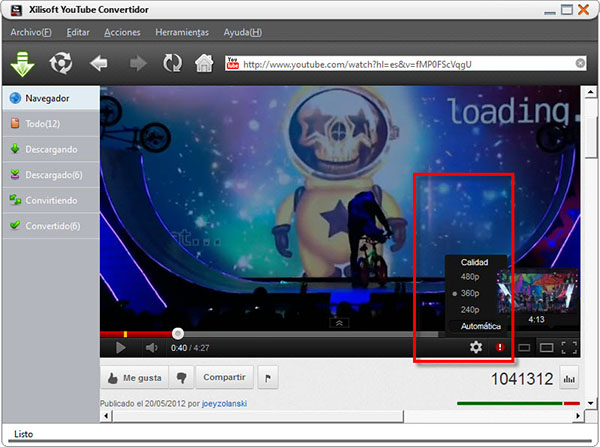Open the joeyzolanski channel link
Viewport: 600px width, 447px height.
224,404
